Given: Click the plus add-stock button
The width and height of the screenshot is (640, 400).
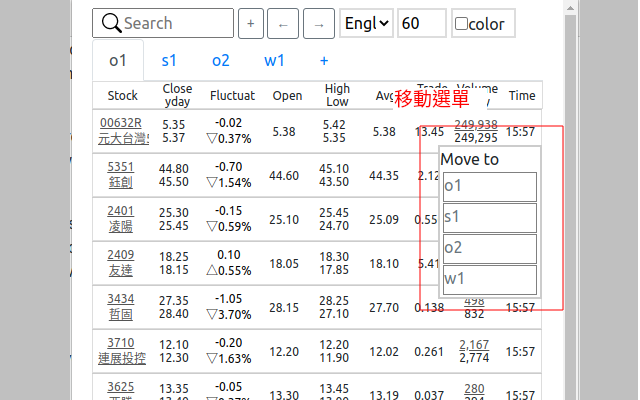Looking at the screenshot, I should (x=251, y=24).
